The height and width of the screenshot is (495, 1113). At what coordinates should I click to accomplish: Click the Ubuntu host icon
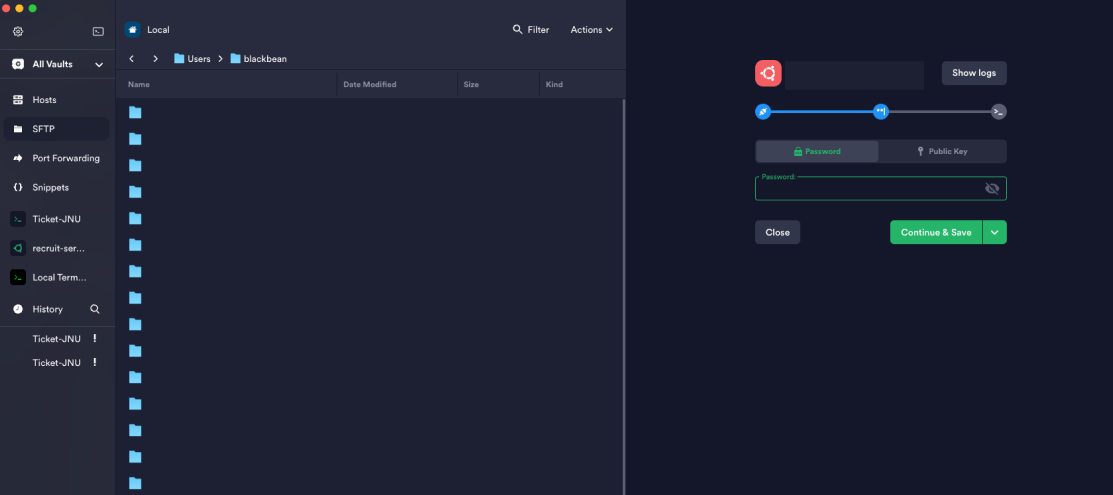[x=768, y=73]
